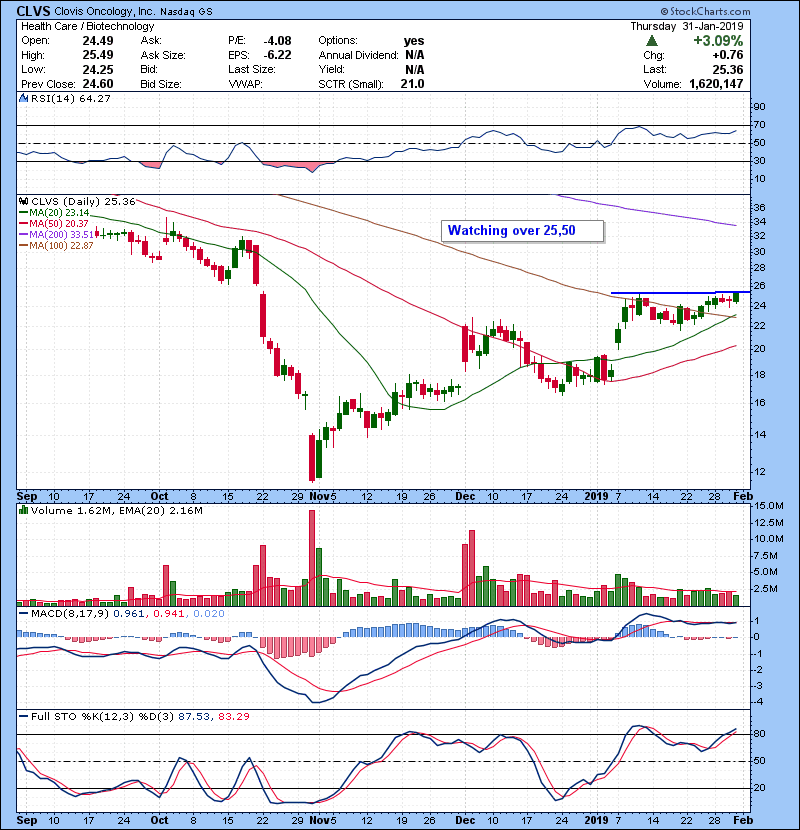Click the 70 level on the RSI scale
Viewport: 800px width, 830px height.
click(760, 125)
